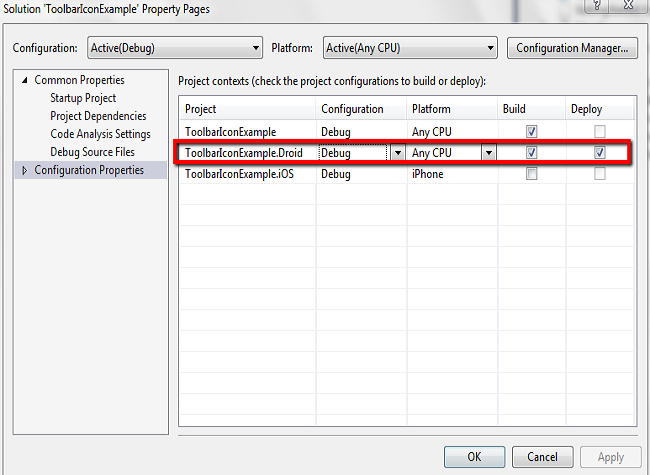Select Startup Project in the tree

click(x=83, y=98)
